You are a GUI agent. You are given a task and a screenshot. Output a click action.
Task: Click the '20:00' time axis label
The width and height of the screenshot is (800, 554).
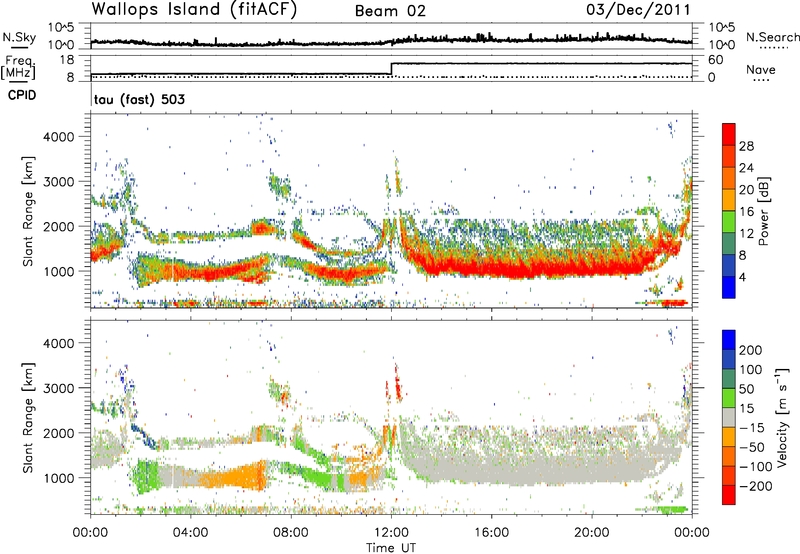pyautogui.click(x=592, y=533)
